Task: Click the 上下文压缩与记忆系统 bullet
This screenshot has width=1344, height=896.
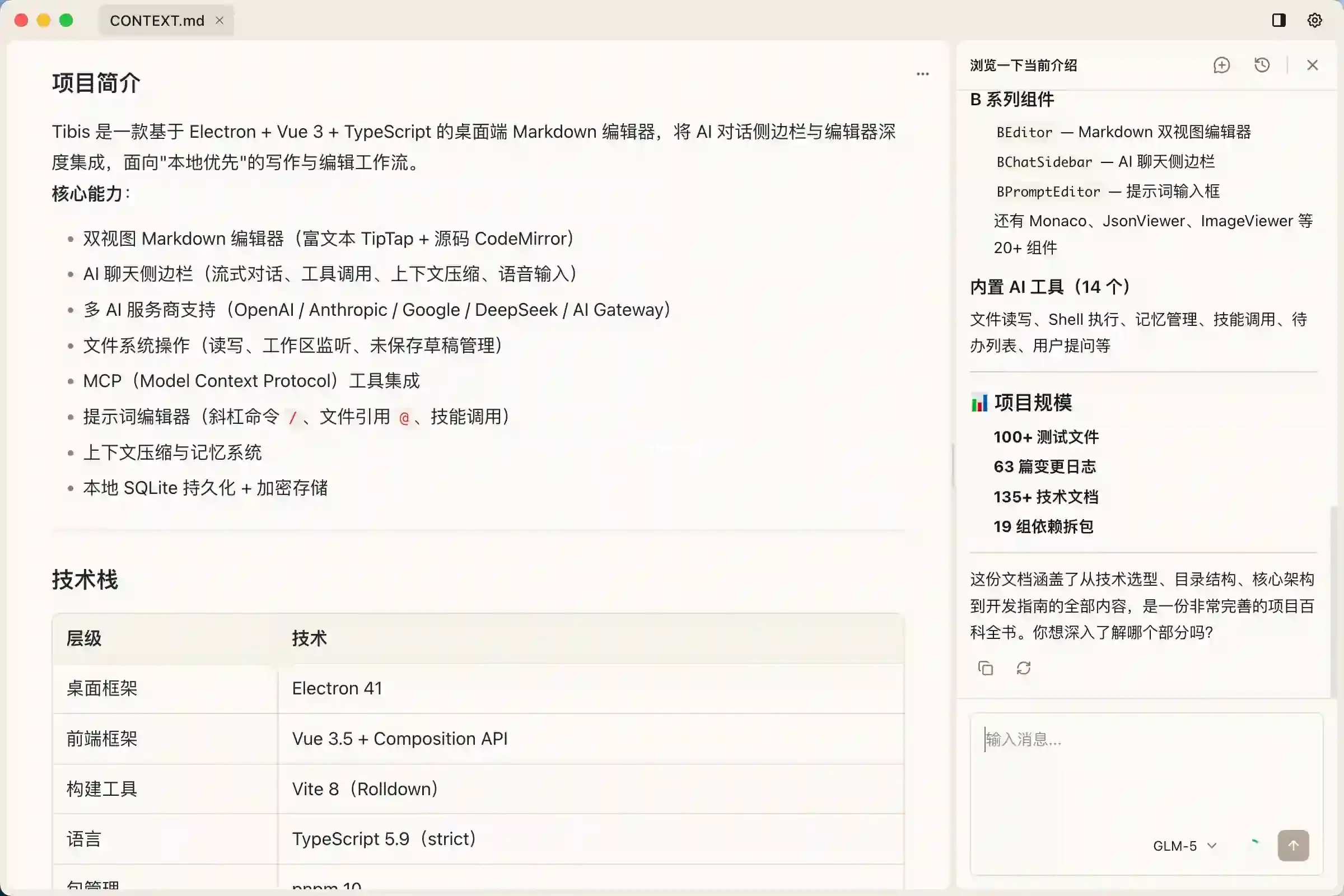Action: click(172, 452)
